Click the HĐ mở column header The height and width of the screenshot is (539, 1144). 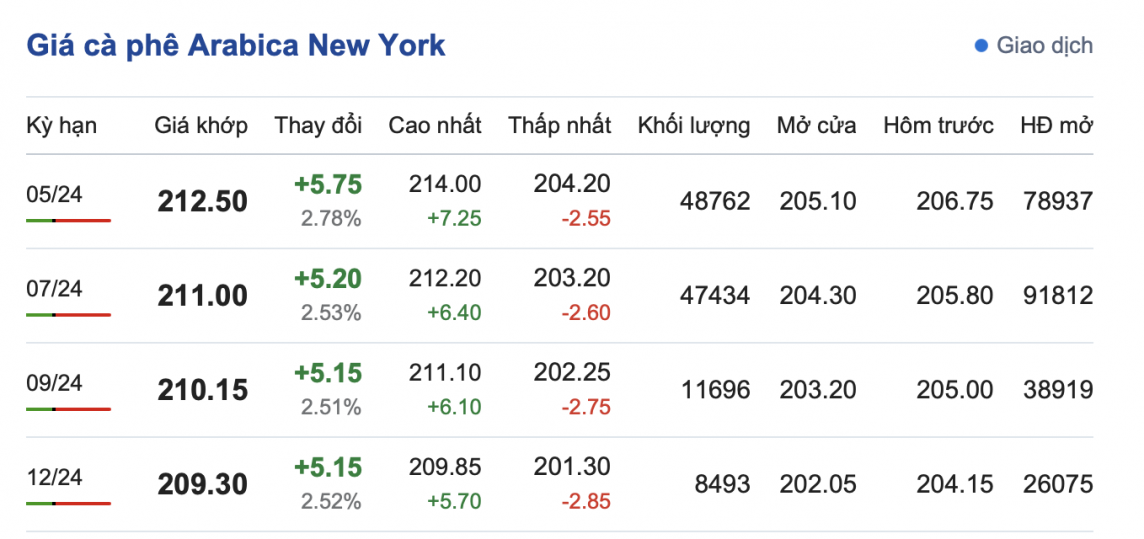click(1056, 126)
